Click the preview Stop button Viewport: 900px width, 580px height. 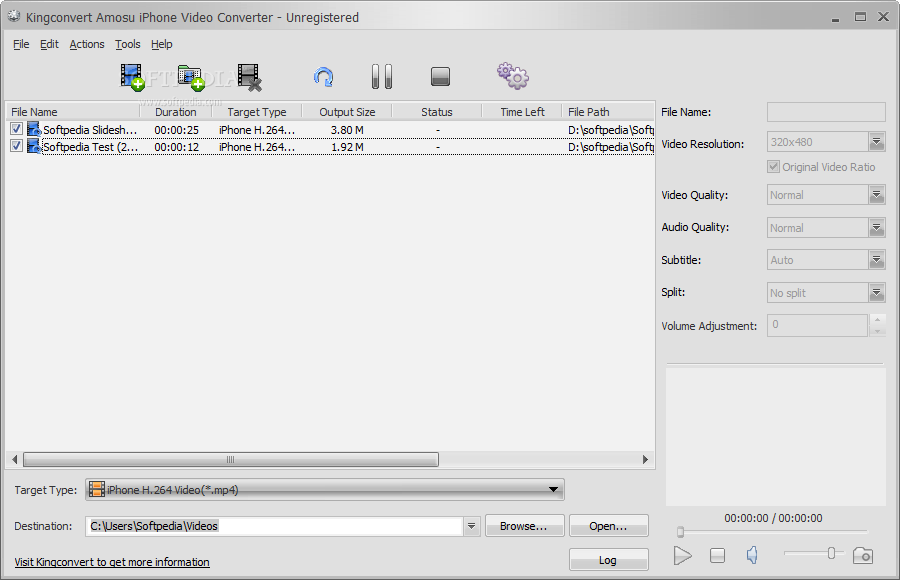tap(717, 555)
